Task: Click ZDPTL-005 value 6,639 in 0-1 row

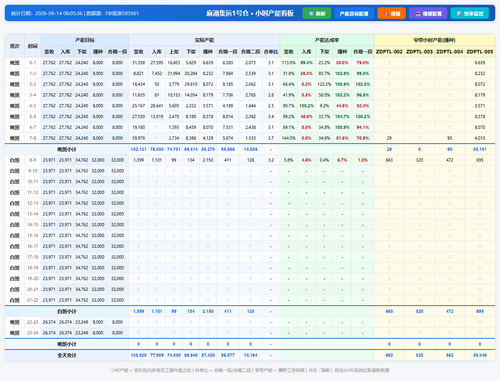Action: coord(480,63)
